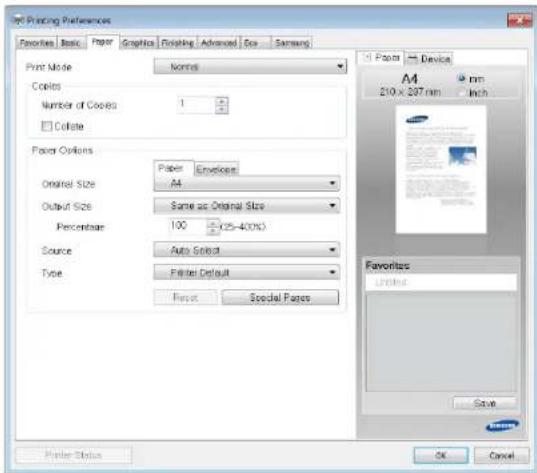Open the Basic tab
This screenshot has width=537, height=473.
tap(71, 43)
